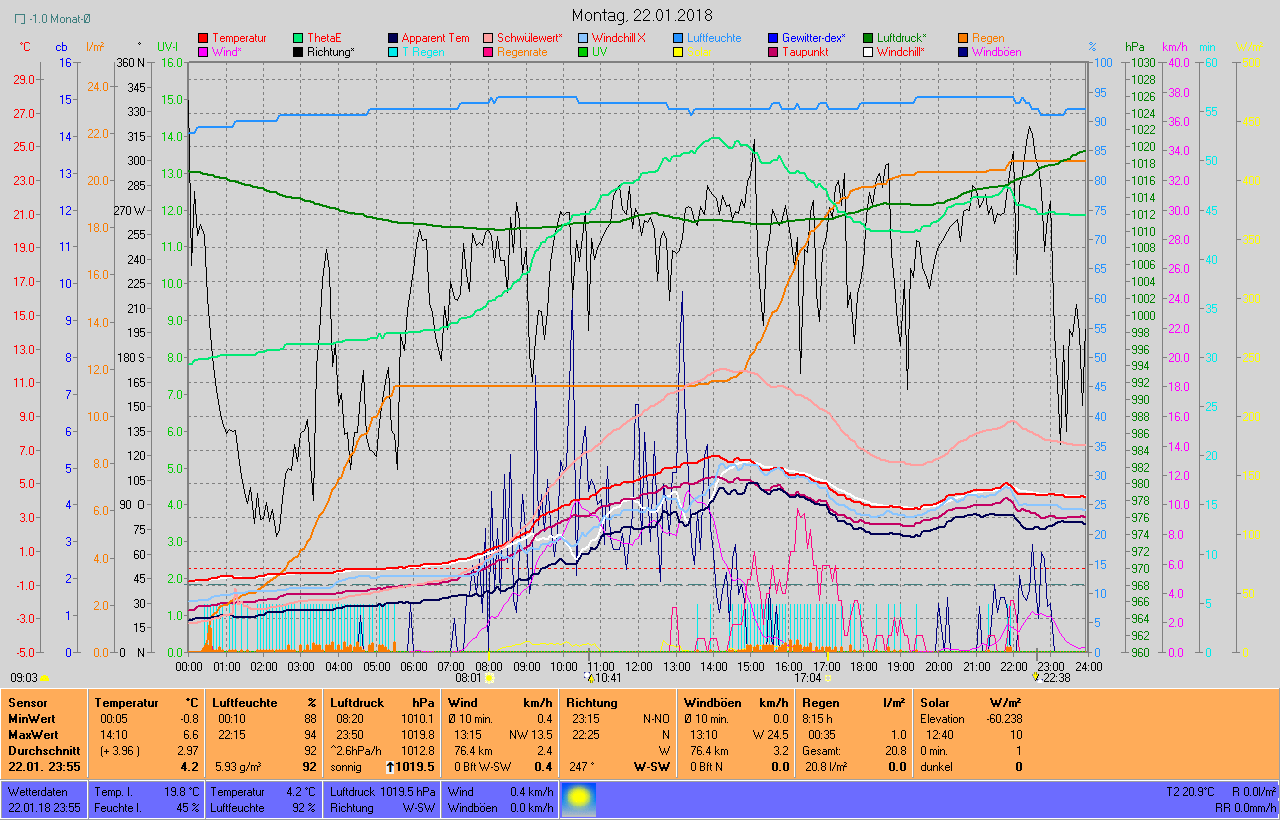Click the sunset icon at 17:04
The width and height of the screenshot is (1280, 820).
(x=828, y=678)
